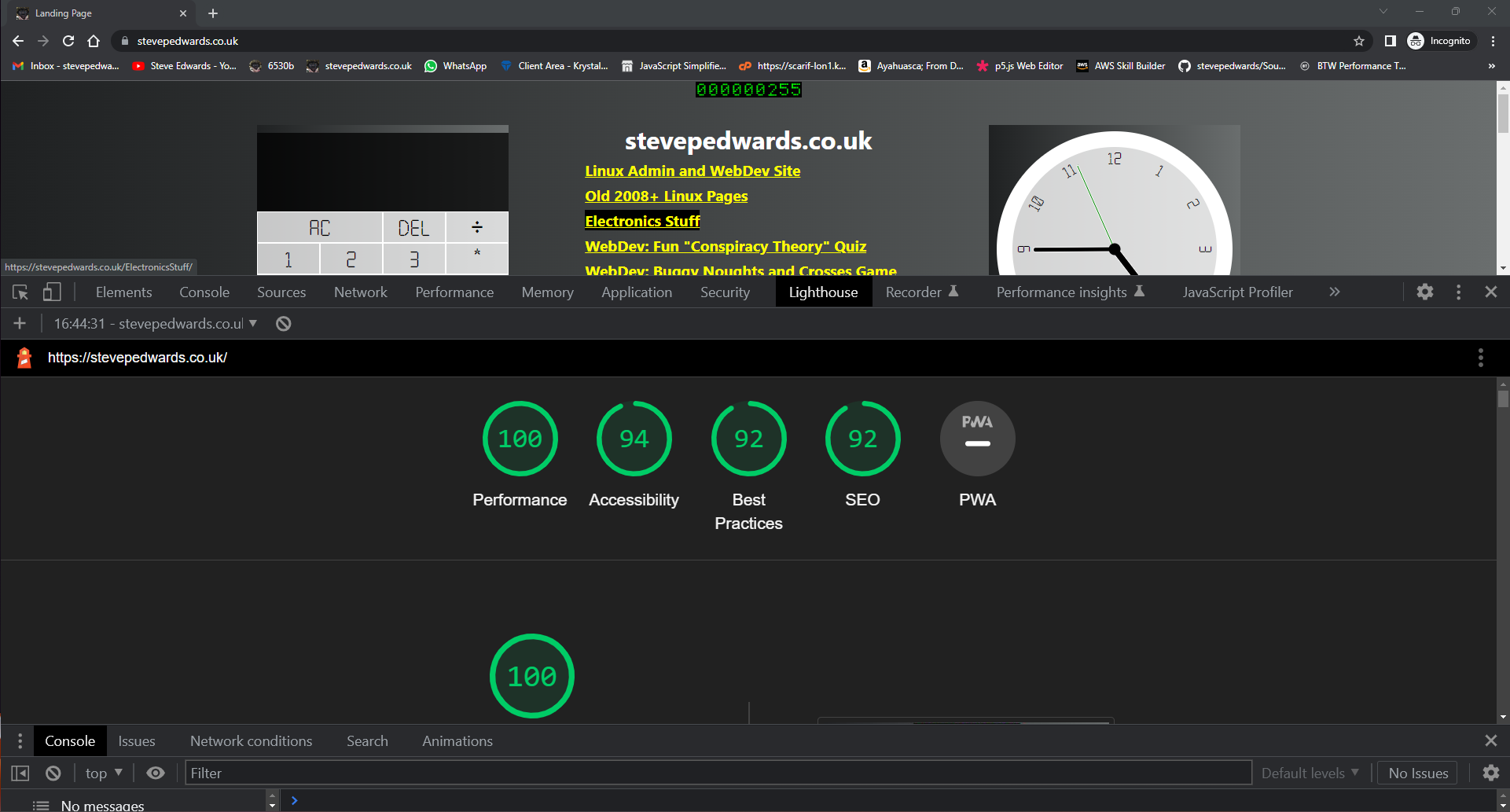1510x812 pixels.
Task: Toggle the device toolbar icon
Action: tap(52, 292)
